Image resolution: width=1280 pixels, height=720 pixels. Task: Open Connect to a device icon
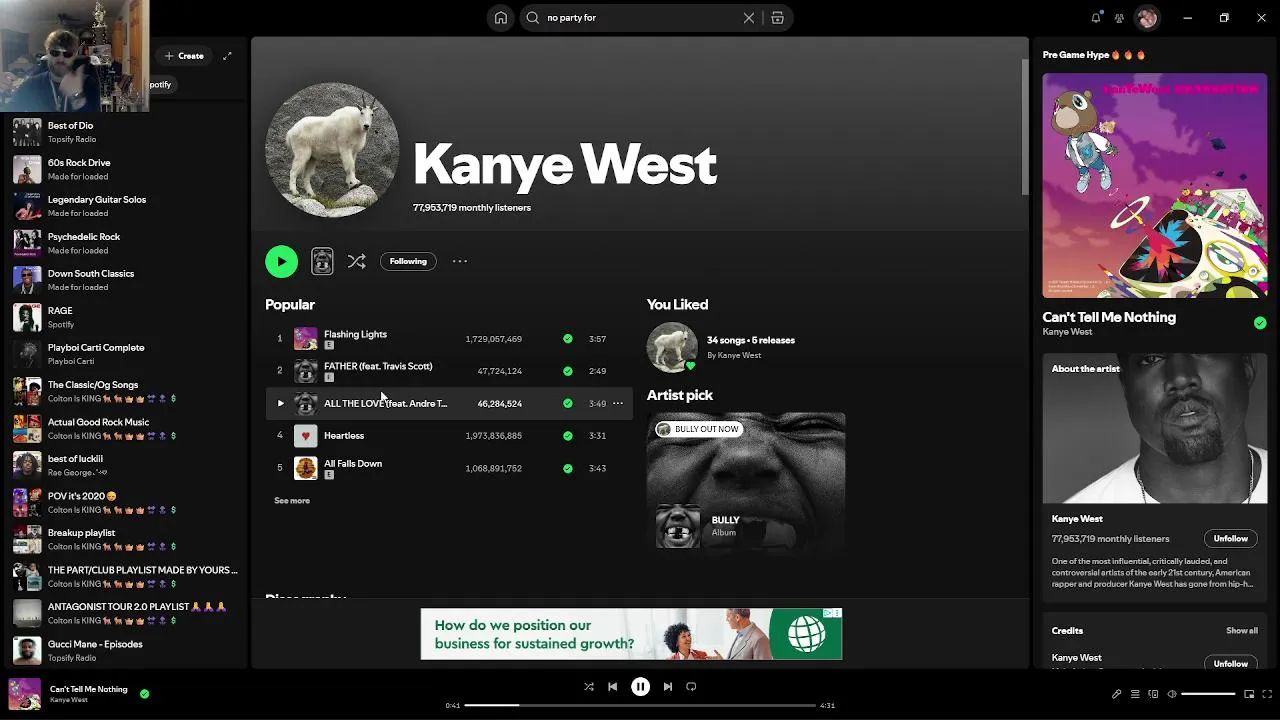click(1153, 694)
